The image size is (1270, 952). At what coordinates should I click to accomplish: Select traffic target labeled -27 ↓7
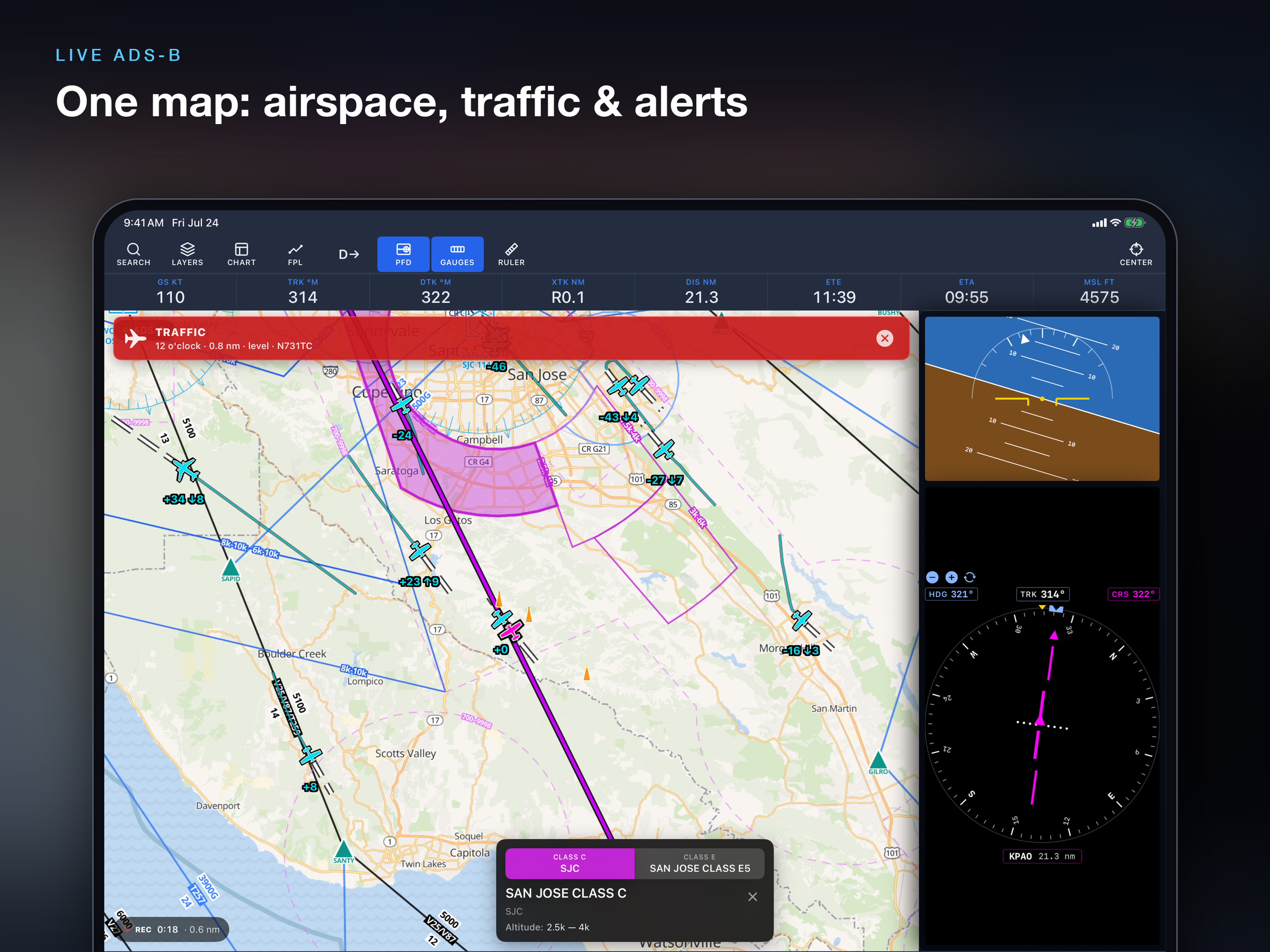point(664,450)
